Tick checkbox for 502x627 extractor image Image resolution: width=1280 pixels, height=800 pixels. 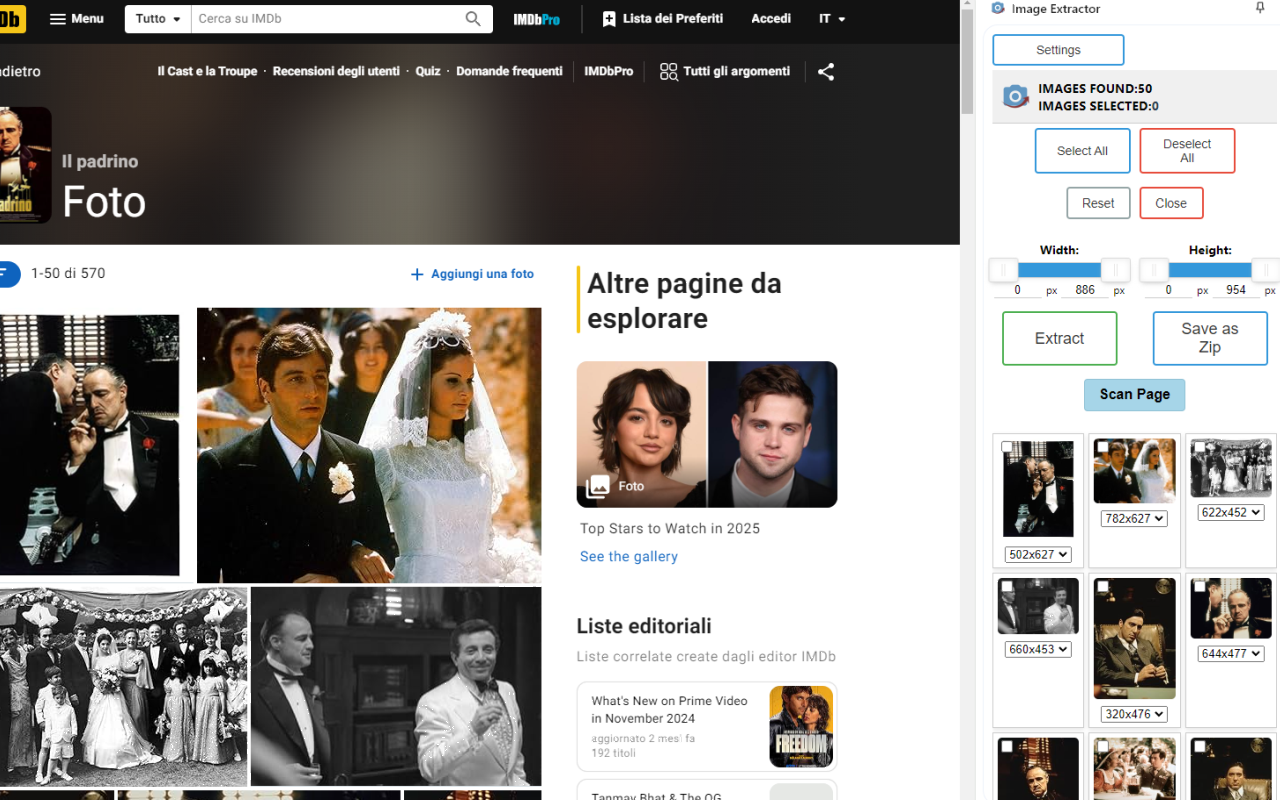[x=1007, y=447]
